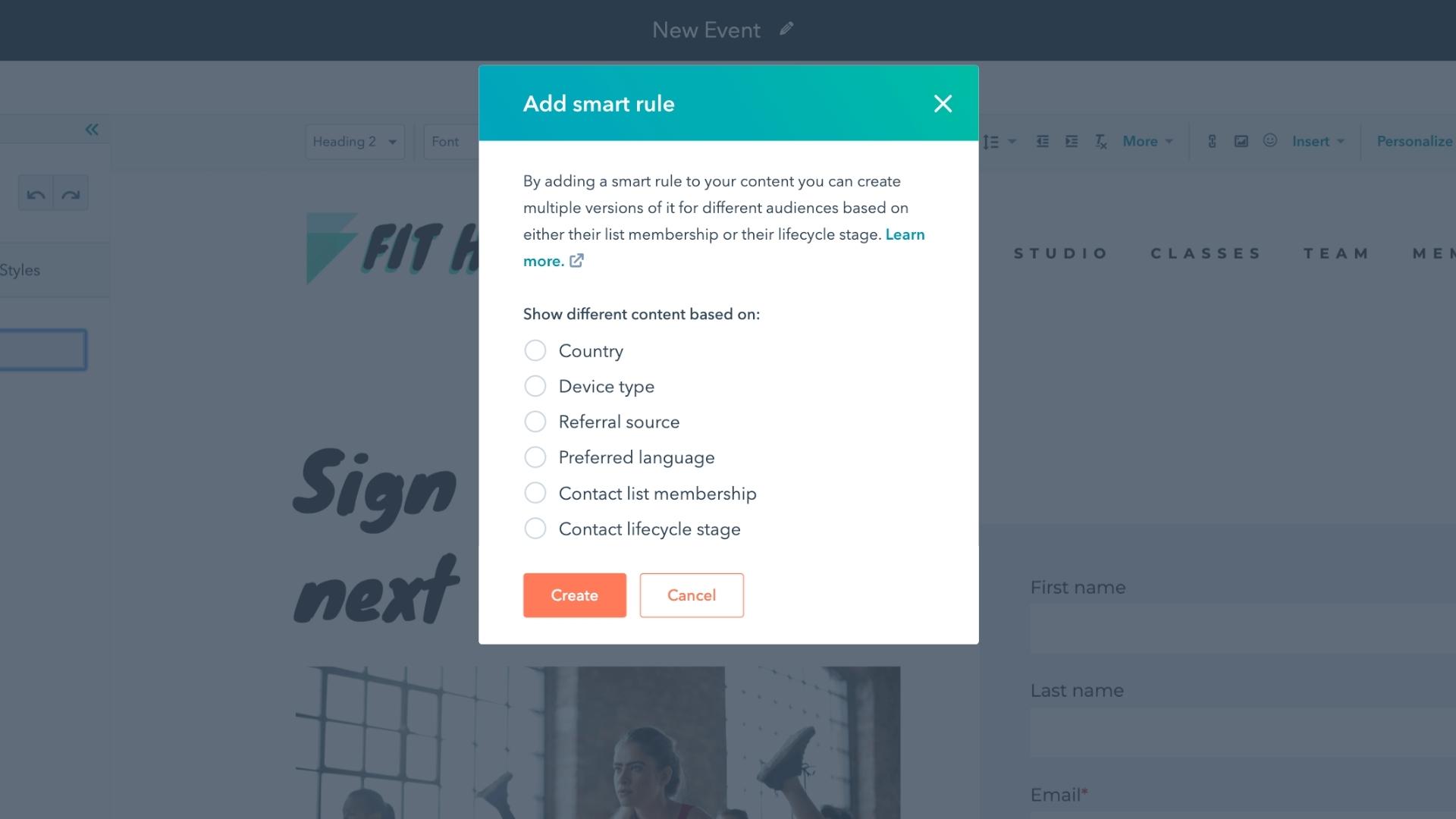Click the pencil edit icon next to New Event
The width and height of the screenshot is (1456, 819).
point(789,29)
